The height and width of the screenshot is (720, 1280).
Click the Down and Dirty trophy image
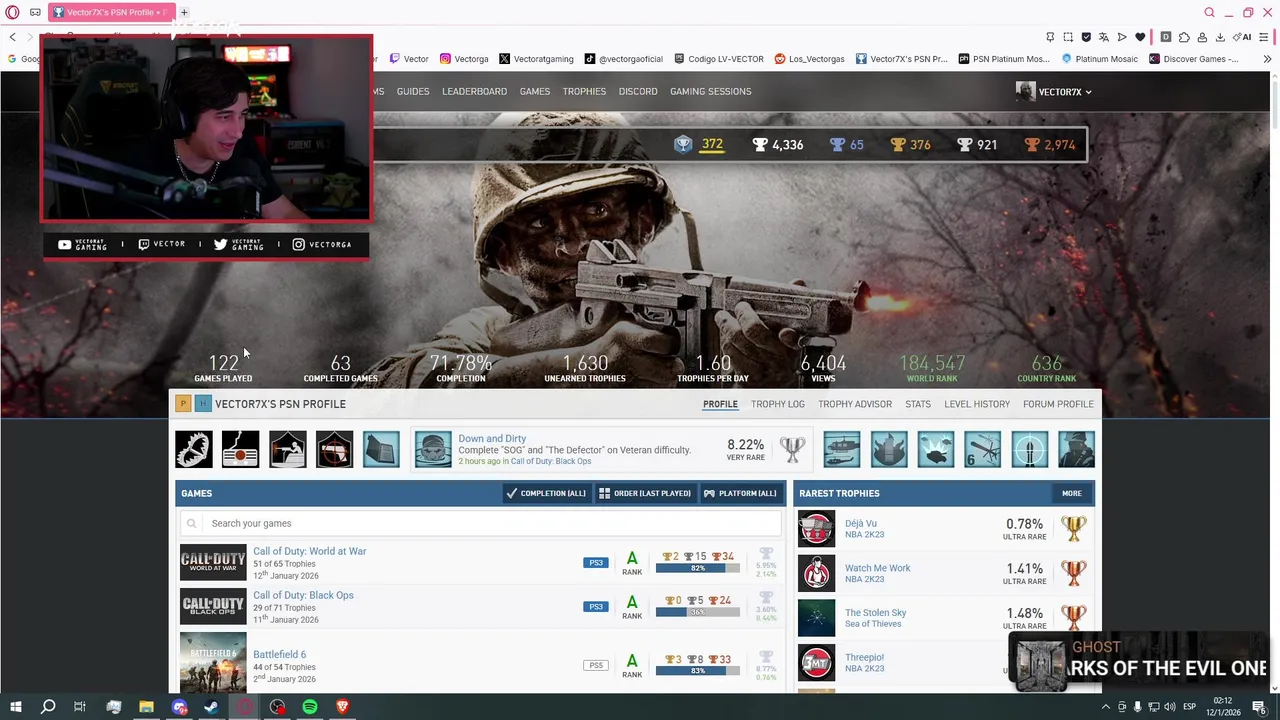tap(433, 449)
